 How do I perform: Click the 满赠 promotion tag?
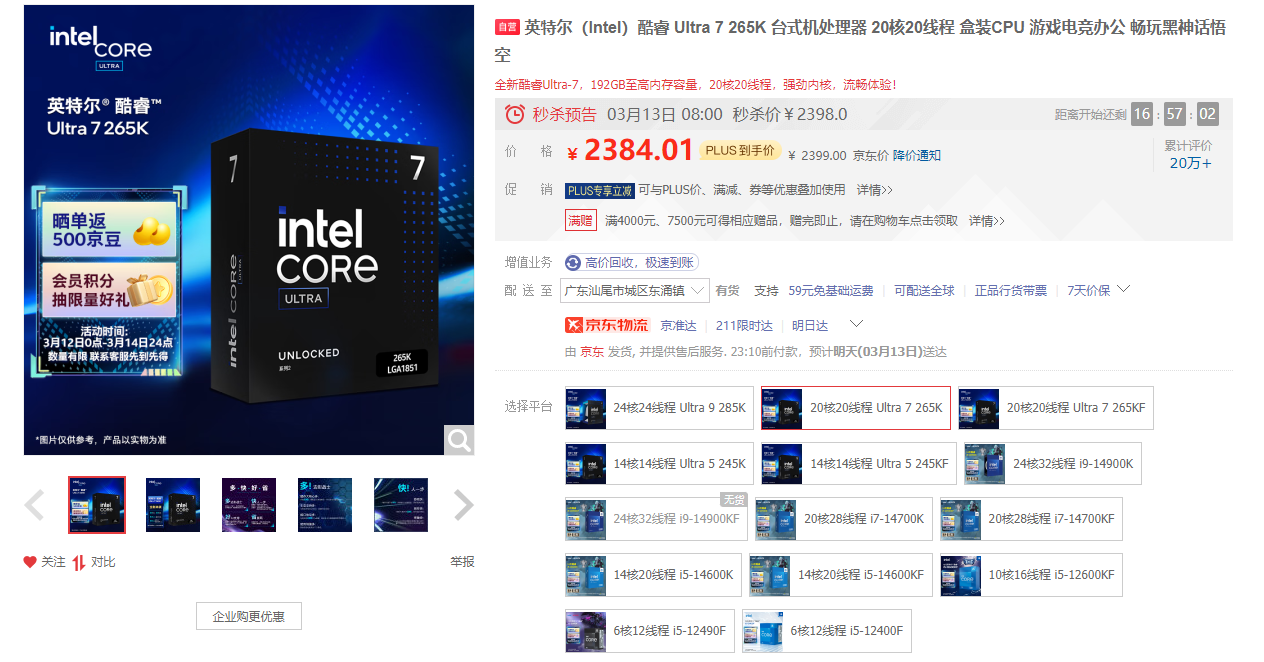581,220
